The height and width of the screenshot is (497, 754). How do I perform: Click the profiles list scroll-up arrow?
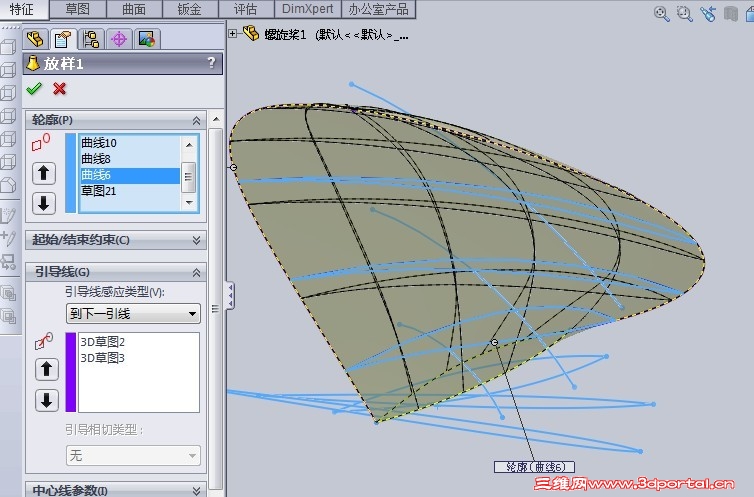189,144
